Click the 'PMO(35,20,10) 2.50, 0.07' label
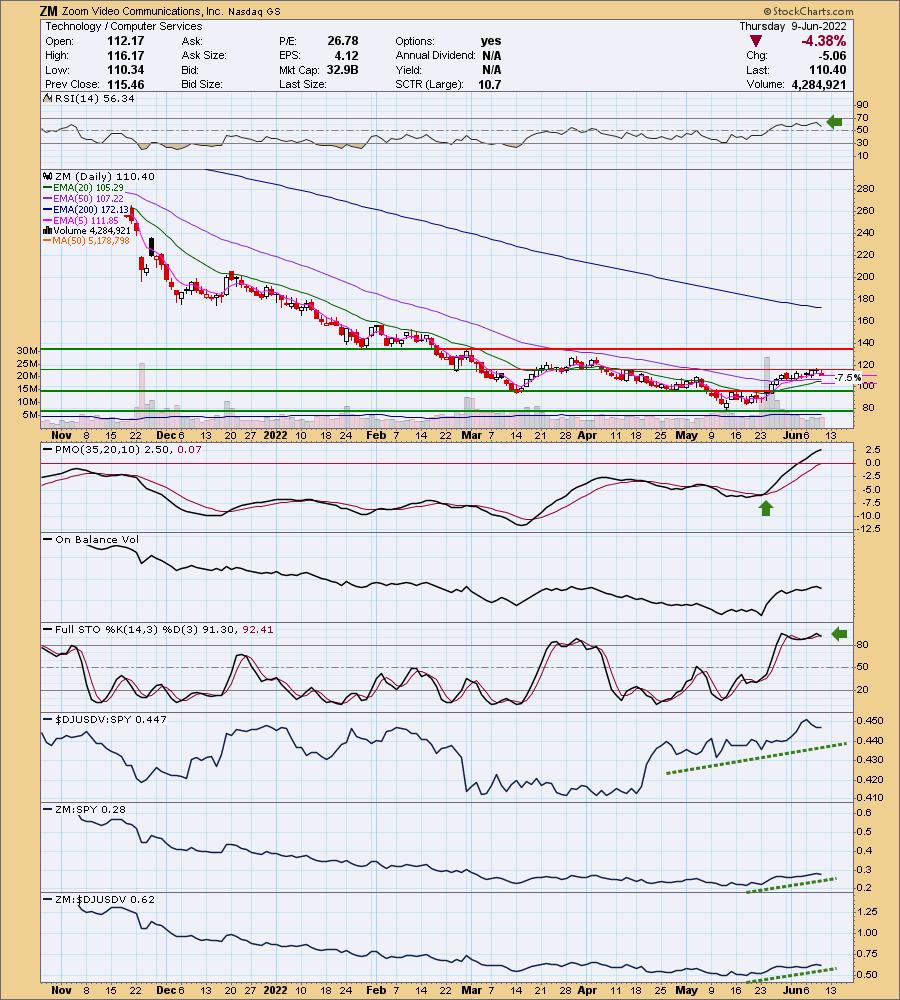This screenshot has width=900, height=1000. [x=128, y=450]
